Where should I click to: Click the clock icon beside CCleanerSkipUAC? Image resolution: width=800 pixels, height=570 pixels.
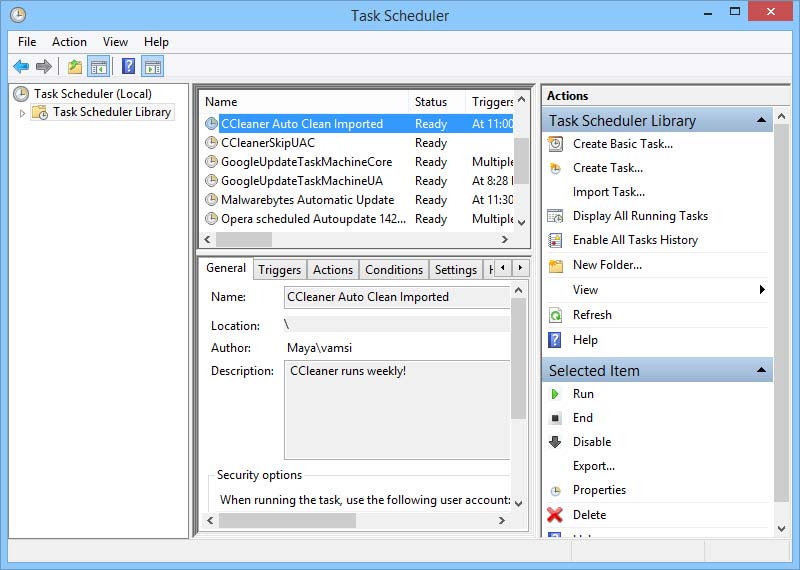point(211,143)
